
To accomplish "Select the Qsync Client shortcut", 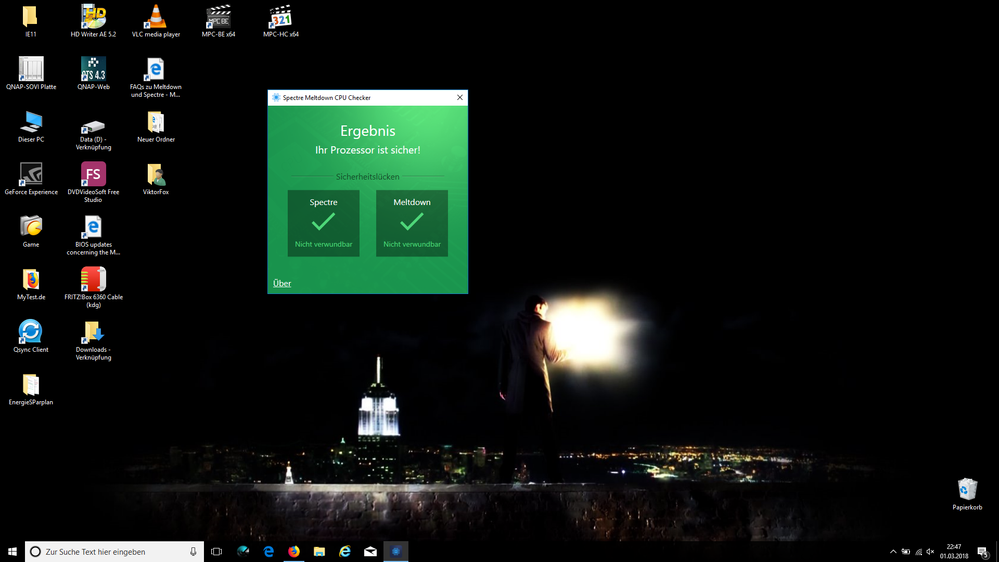I will [x=31, y=336].
